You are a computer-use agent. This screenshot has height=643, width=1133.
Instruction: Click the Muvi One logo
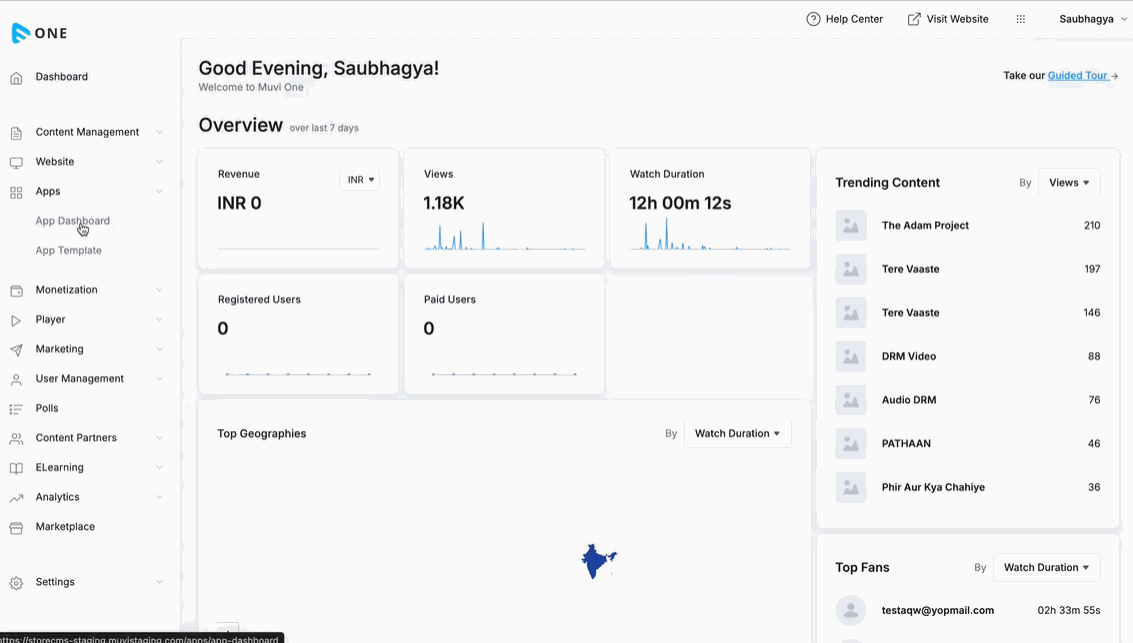[40, 33]
